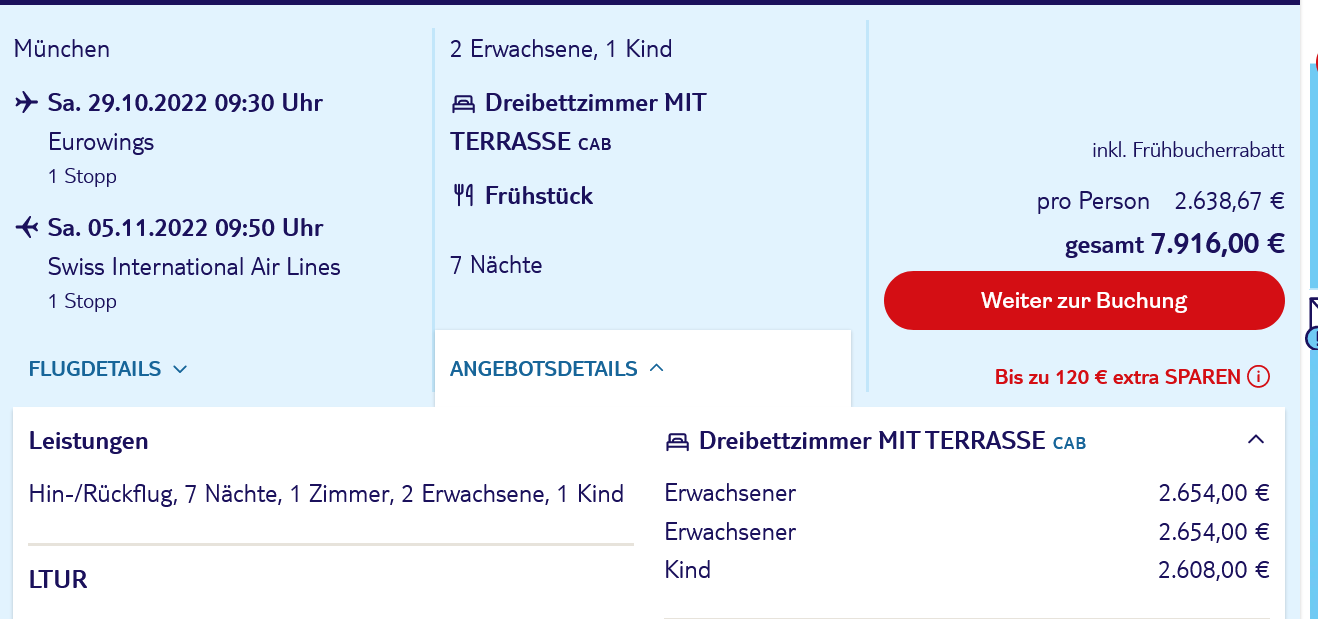This screenshot has height=619, width=1318.
Task: Click the Eurowings airline name
Action: pos(101,142)
